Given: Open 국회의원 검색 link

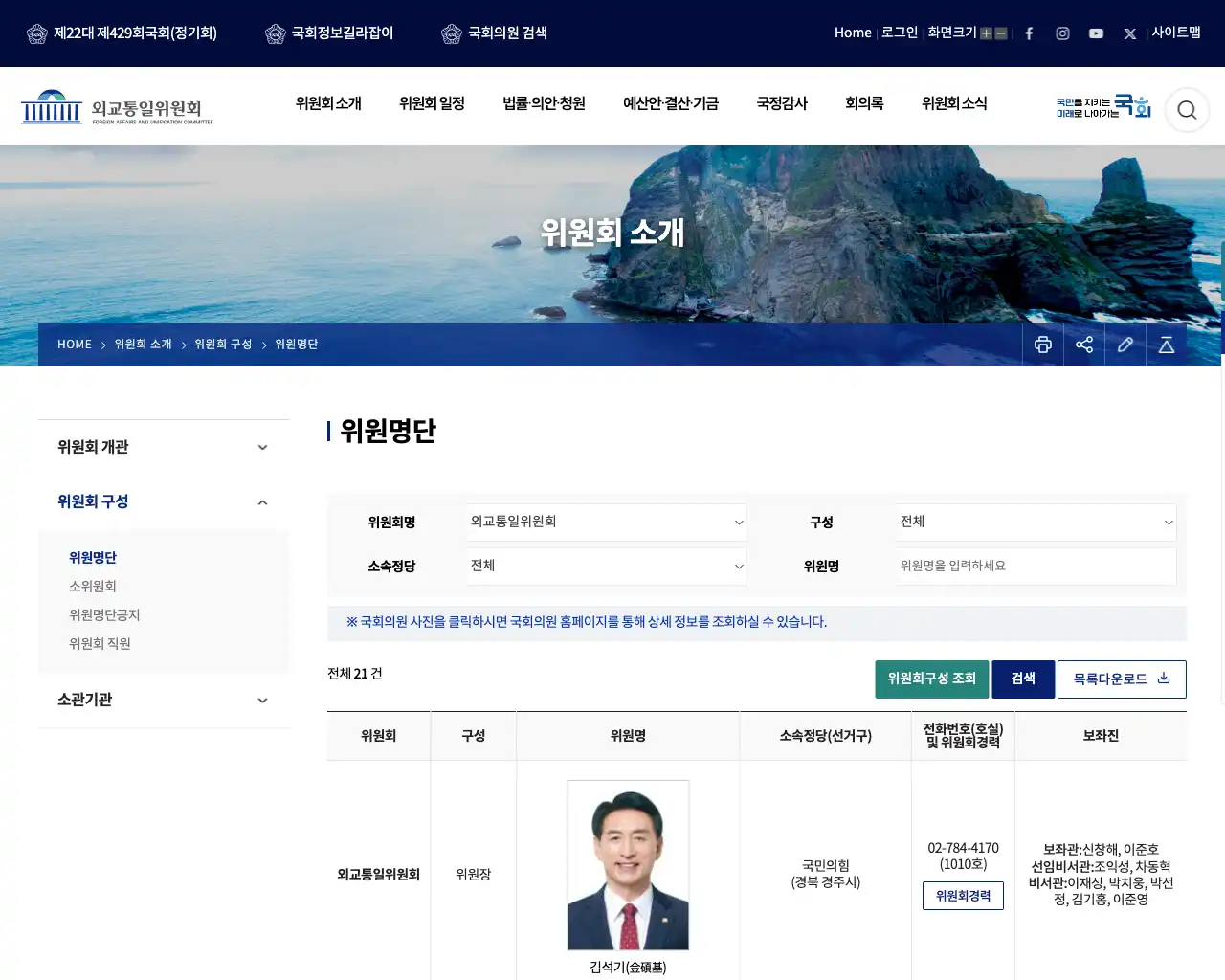Looking at the screenshot, I should click(494, 33).
